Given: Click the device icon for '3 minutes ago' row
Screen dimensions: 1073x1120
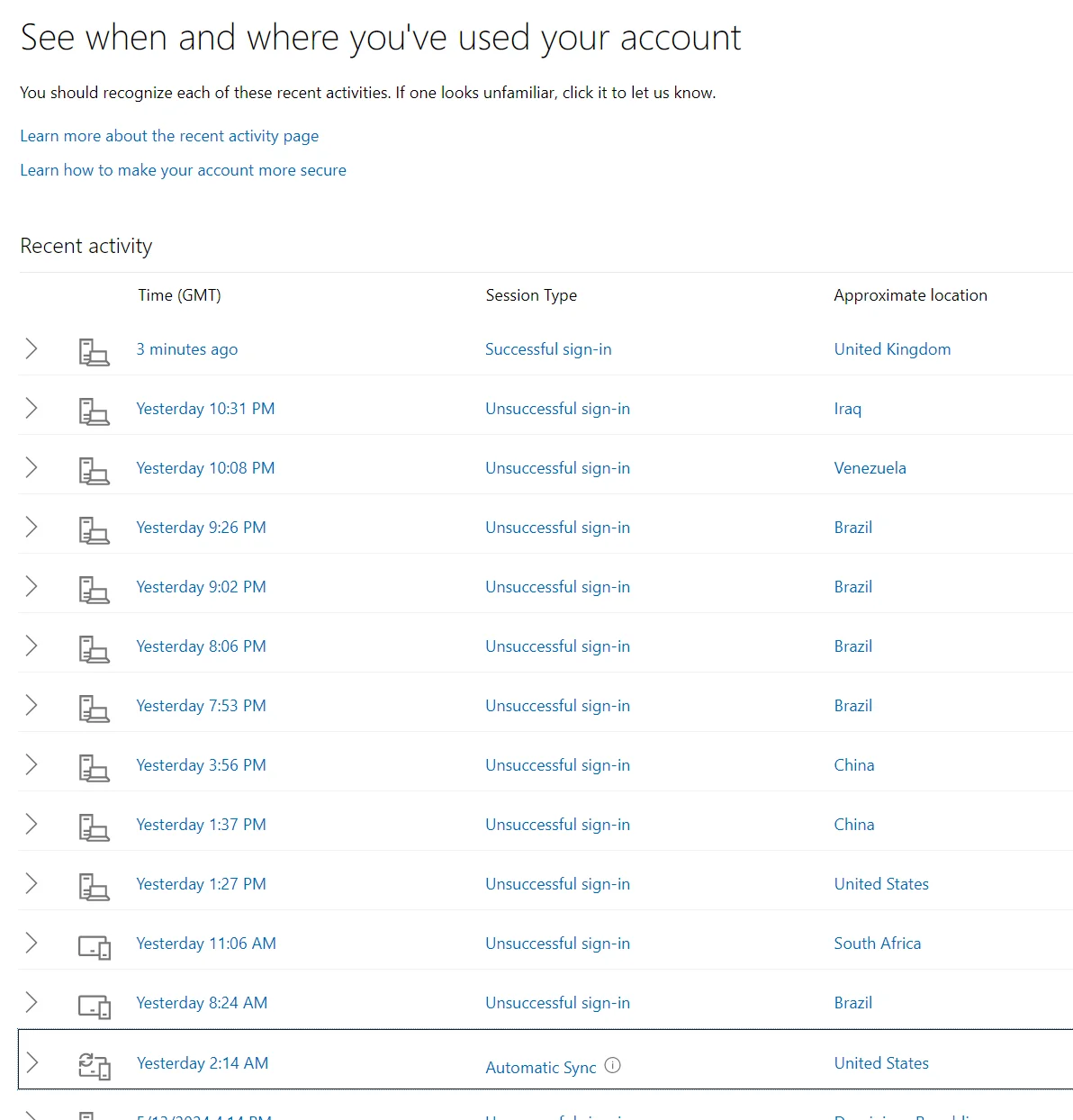Looking at the screenshot, I should [94, 351].
